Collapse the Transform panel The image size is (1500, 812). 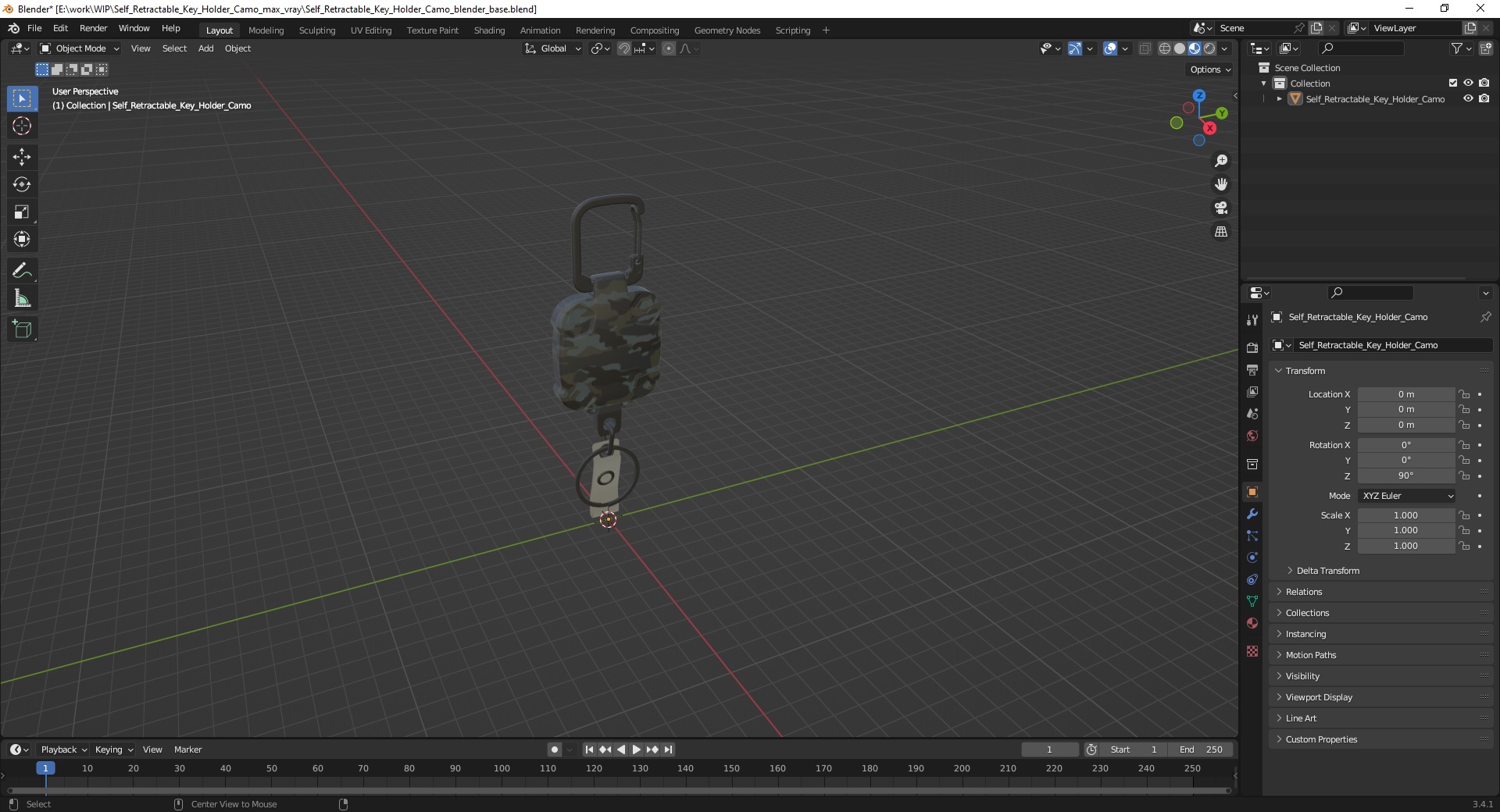[1305, 371]
